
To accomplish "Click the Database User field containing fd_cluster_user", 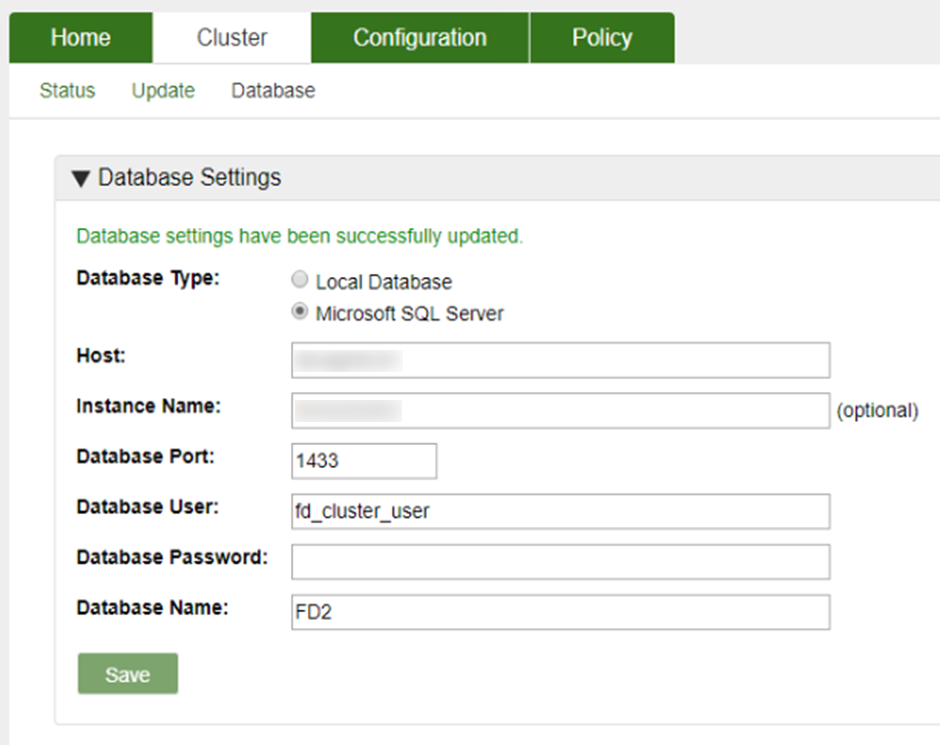I will click(560, 511).
